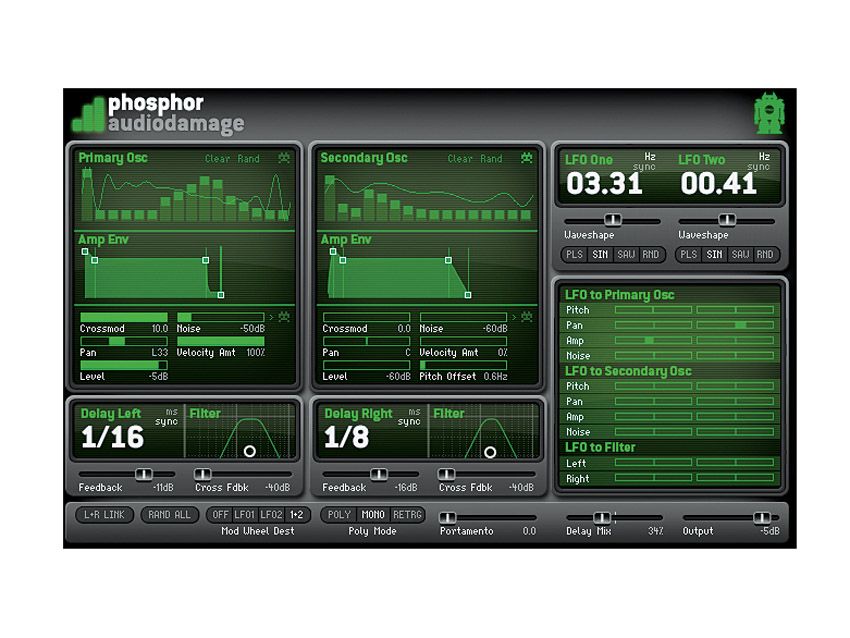850x638 pixels.
Task: Toggle sync mode for Delay Right
Action: (x=409, y=421)
